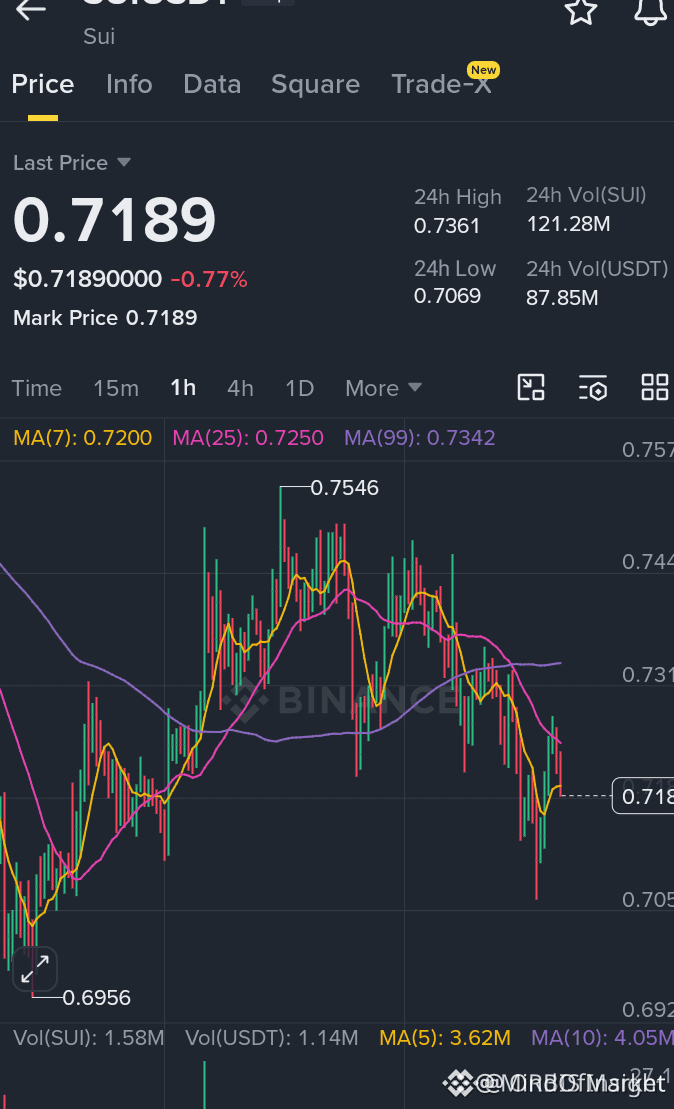The image size is (674, 1109).
Task: Expand the Last Price dropdown
Action: (x=72, y=163)
